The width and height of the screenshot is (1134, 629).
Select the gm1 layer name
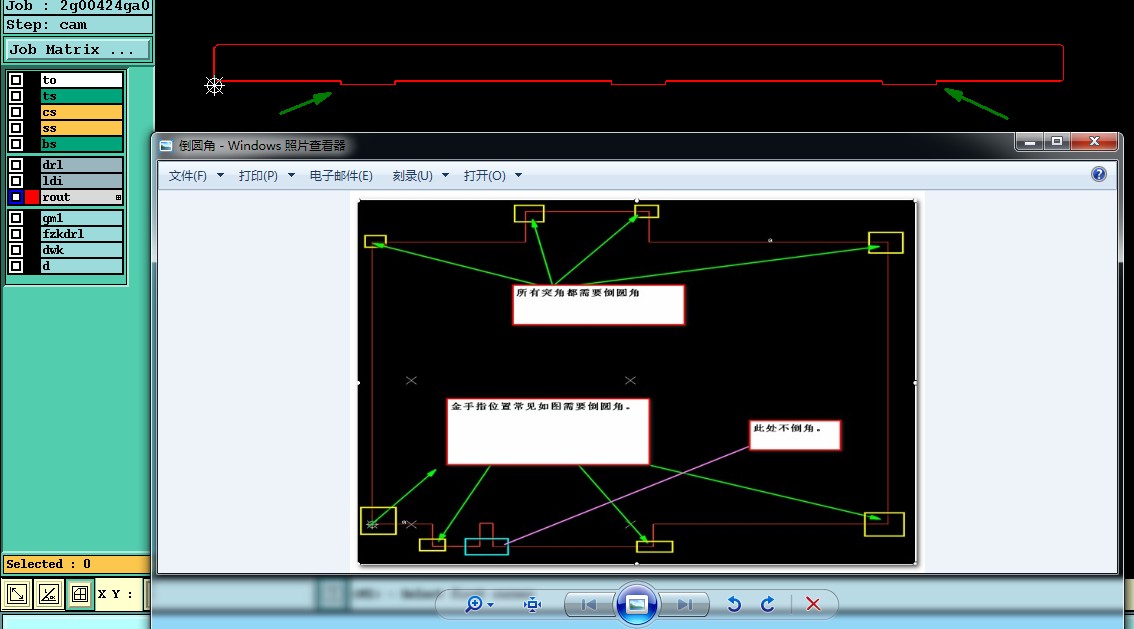[82, 218]
